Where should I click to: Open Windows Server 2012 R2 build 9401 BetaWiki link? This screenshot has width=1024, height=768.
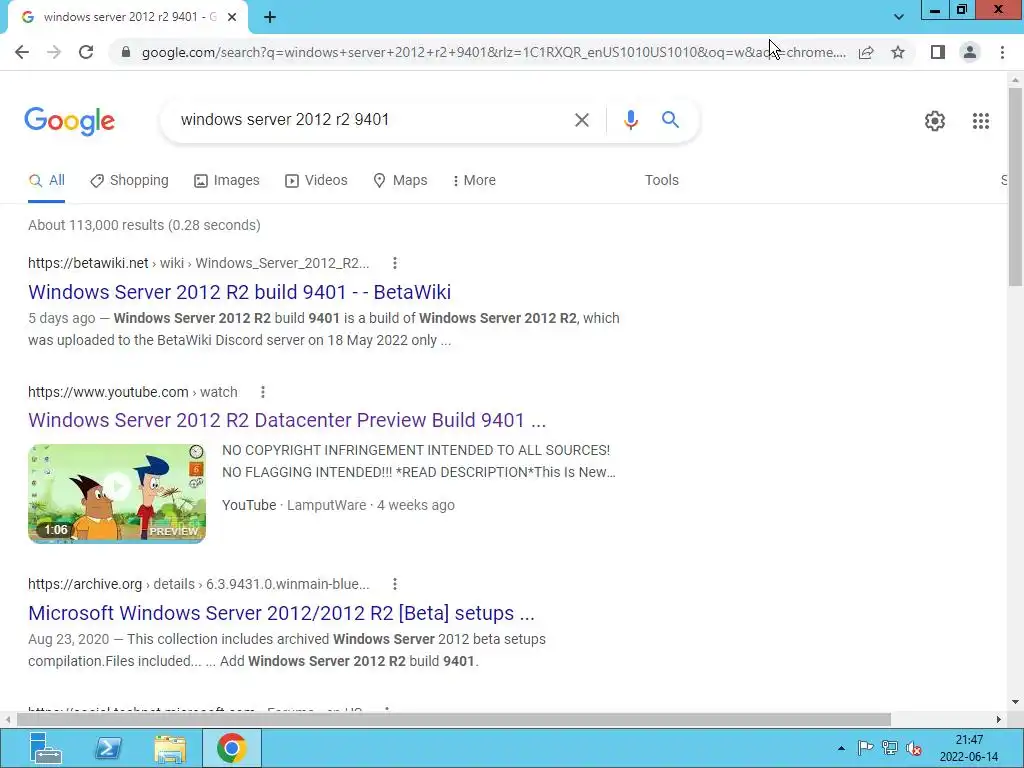coord(239,292)
